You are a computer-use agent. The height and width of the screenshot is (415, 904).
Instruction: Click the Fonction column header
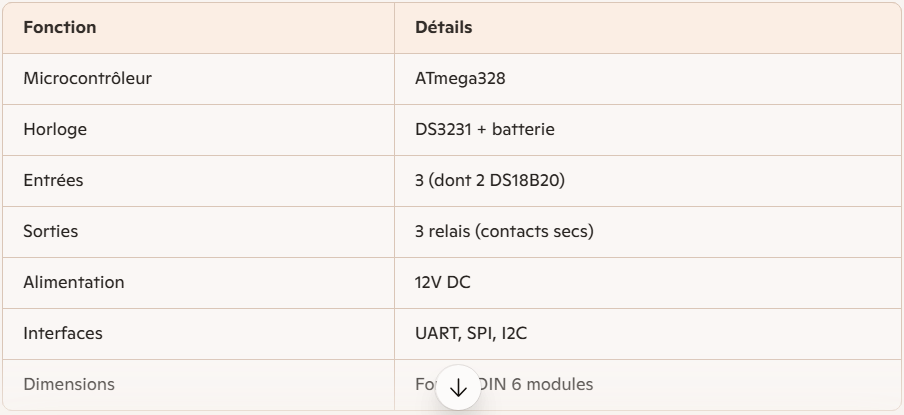[60, 28]
